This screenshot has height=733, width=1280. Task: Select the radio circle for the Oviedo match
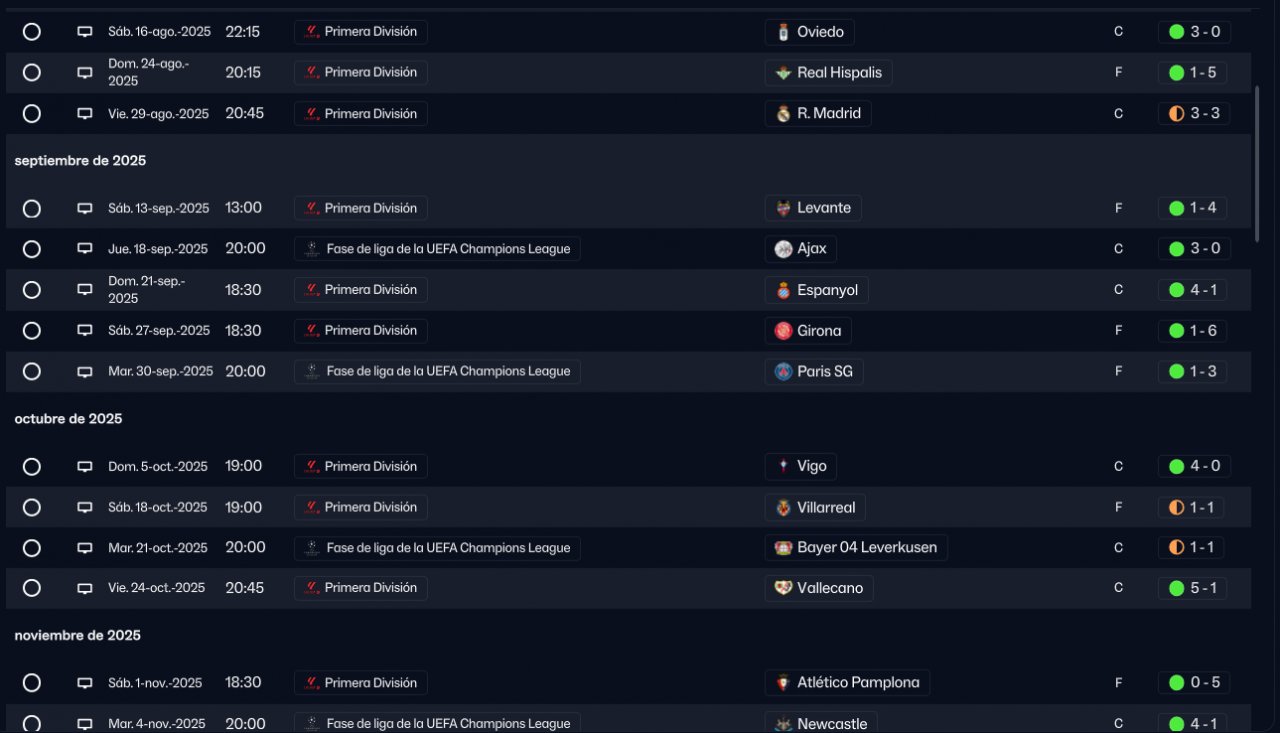32,32
